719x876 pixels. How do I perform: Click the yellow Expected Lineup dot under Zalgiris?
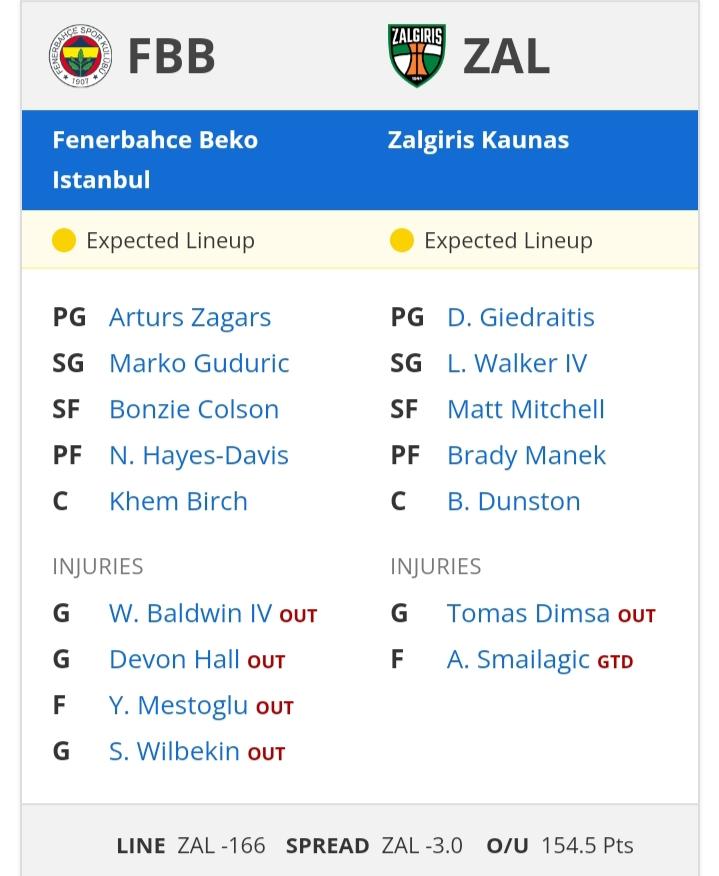(x=402, y=240)
